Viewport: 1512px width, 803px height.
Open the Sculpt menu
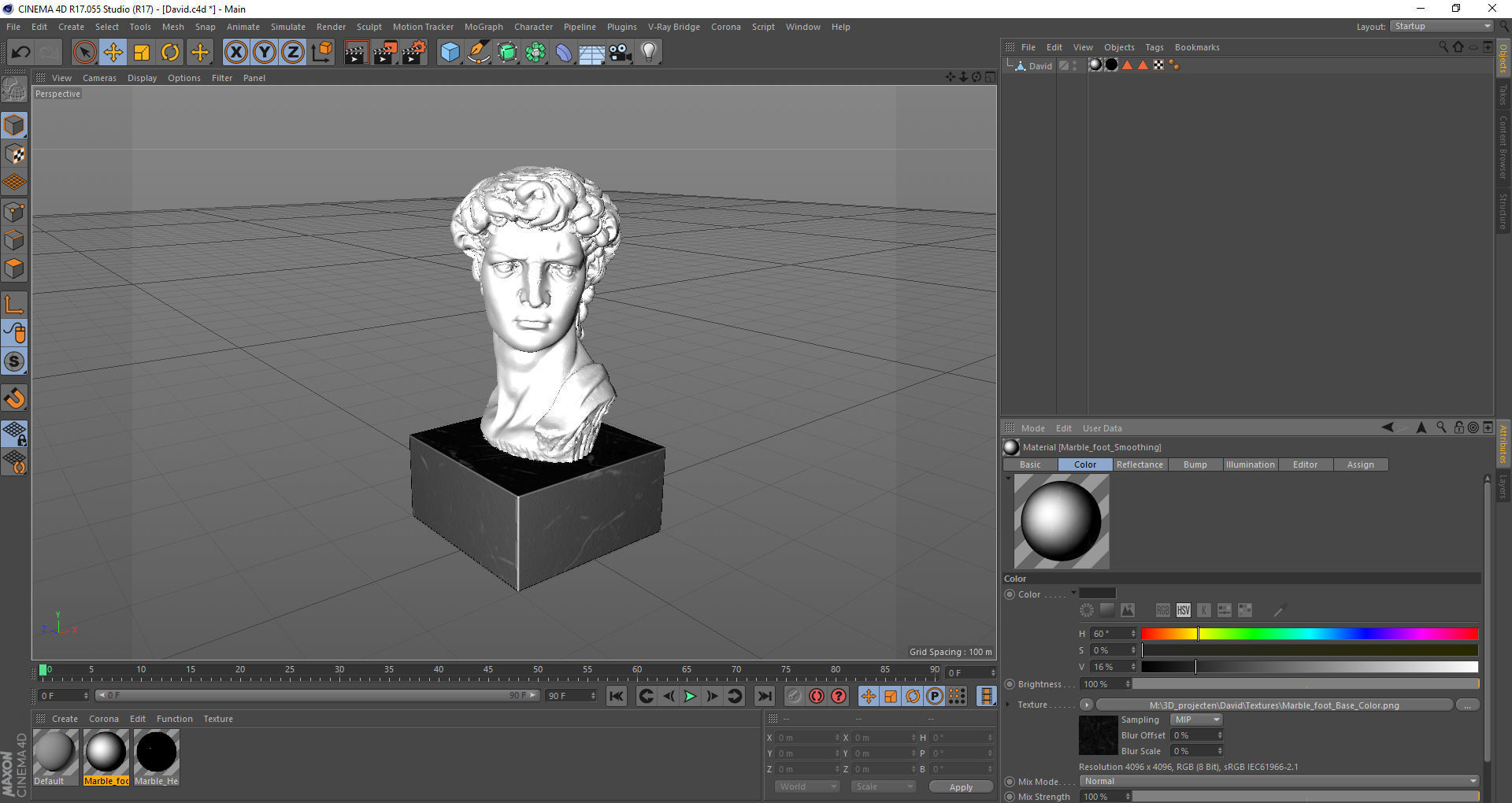(x=369, y=27)
